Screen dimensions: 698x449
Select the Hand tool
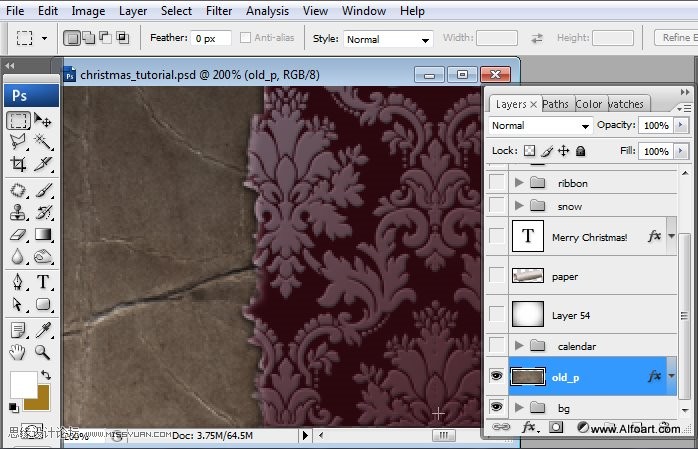point(18,352)
